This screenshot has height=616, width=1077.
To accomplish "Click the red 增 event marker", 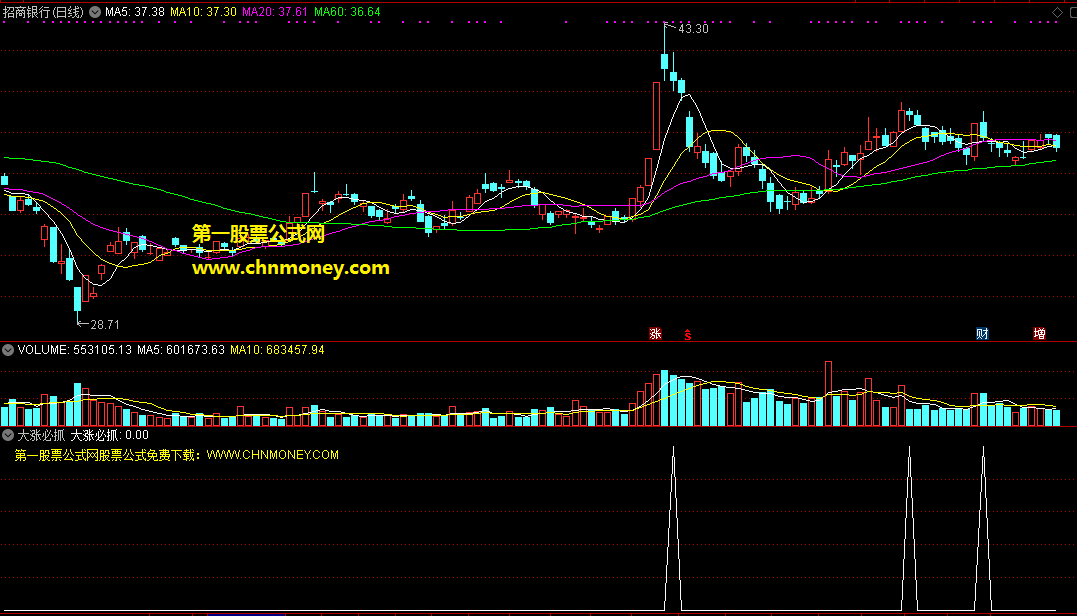I will [x=1040, y=334].
